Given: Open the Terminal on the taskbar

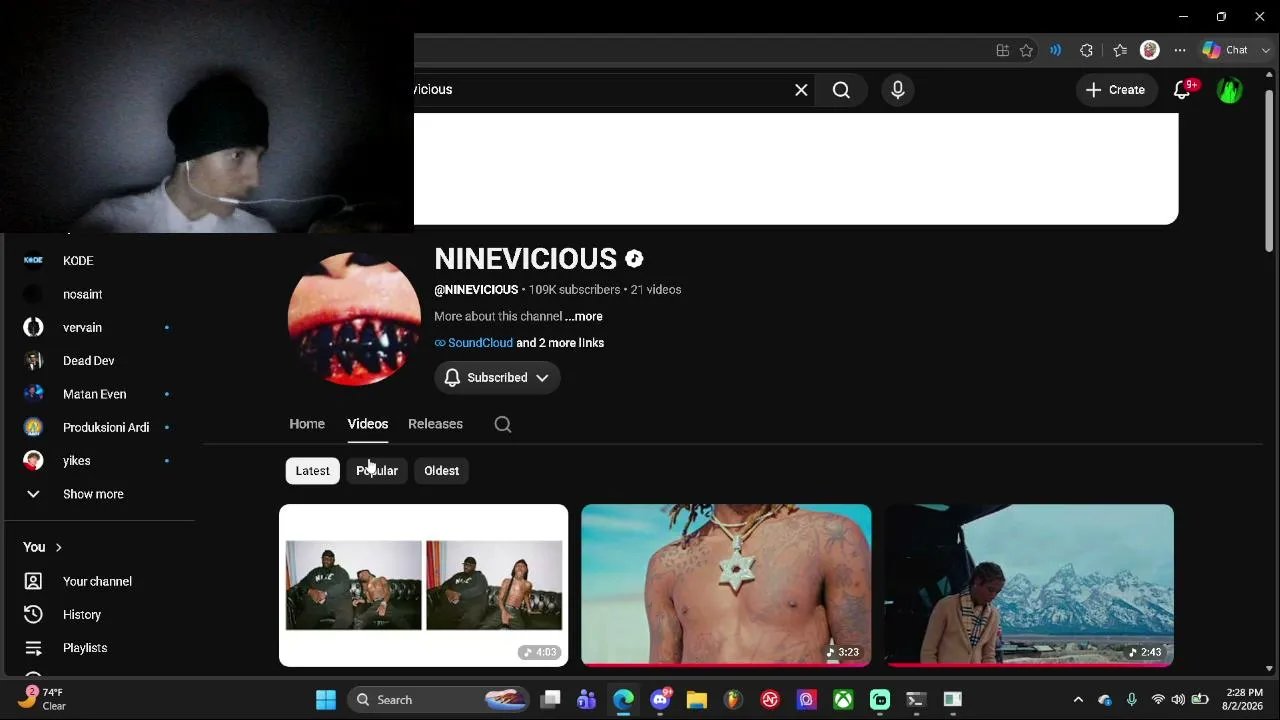Looking at the screenshot, I should coord(916,700).
